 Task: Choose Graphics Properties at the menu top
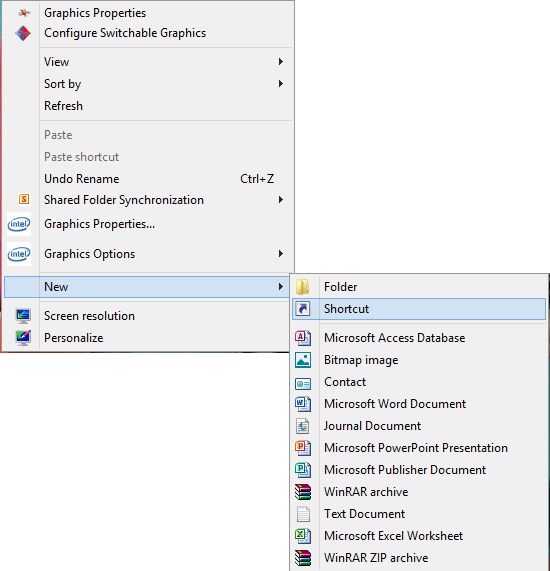[x=148, y=13]
